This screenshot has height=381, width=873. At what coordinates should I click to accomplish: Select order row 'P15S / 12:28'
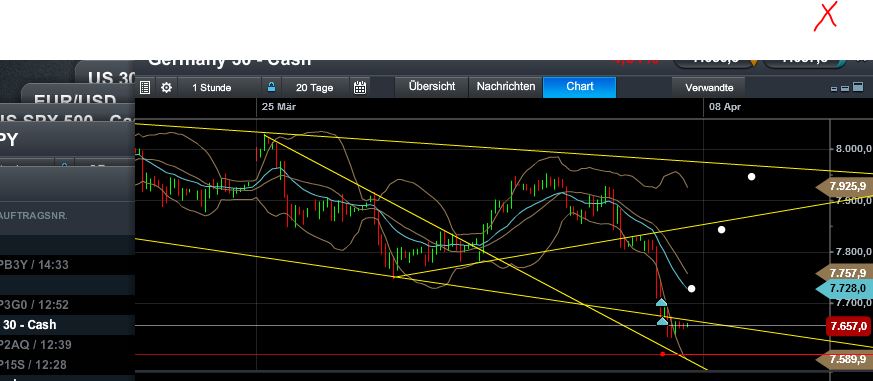(x=34, y=365)
